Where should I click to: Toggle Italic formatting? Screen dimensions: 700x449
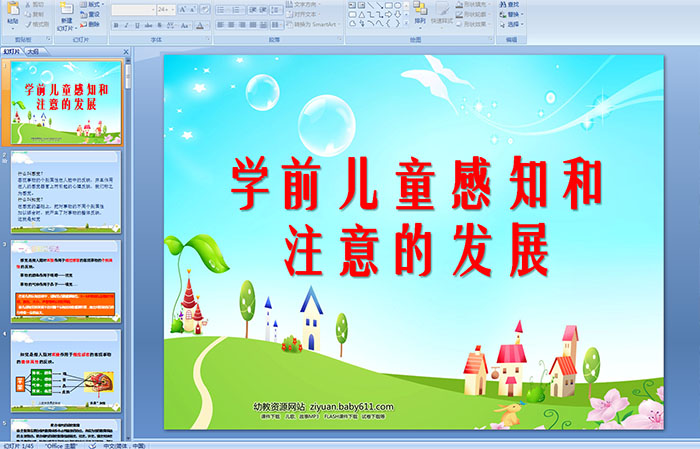(x=126, y=25)
